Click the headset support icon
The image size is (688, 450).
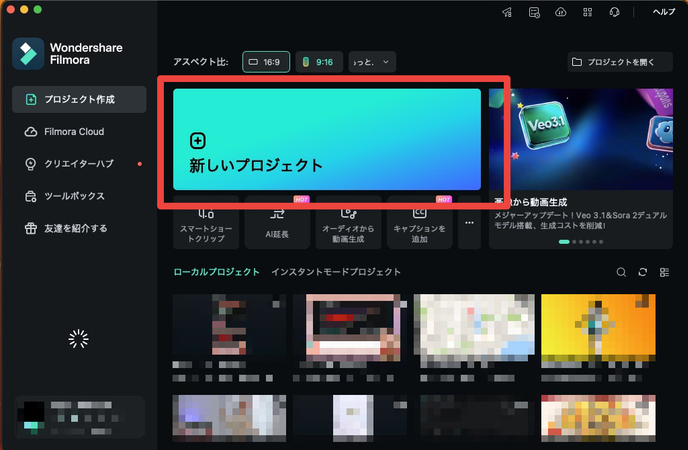(x=614, y=12)
